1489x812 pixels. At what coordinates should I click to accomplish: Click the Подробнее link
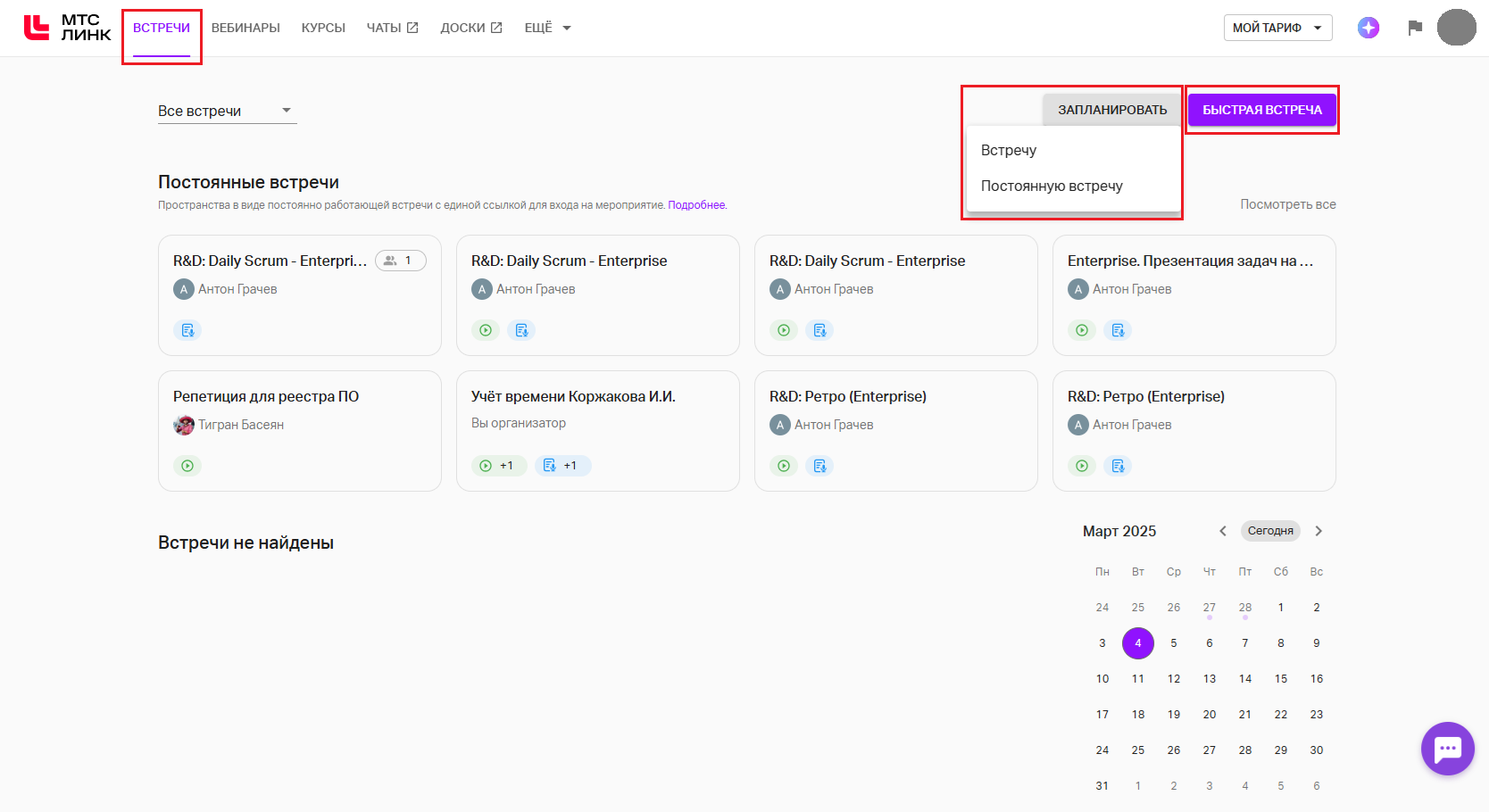[696, 205]
